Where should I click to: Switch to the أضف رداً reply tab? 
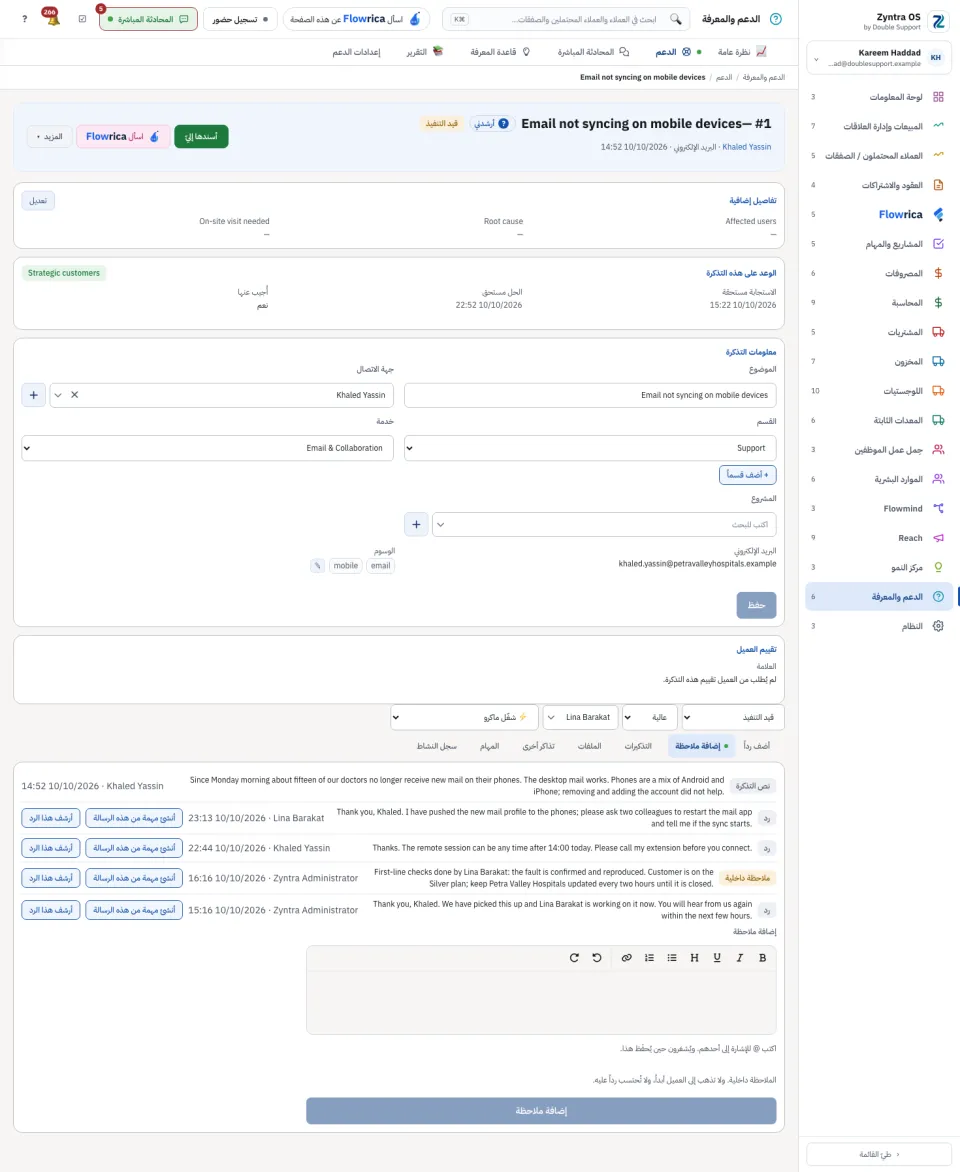757,746
